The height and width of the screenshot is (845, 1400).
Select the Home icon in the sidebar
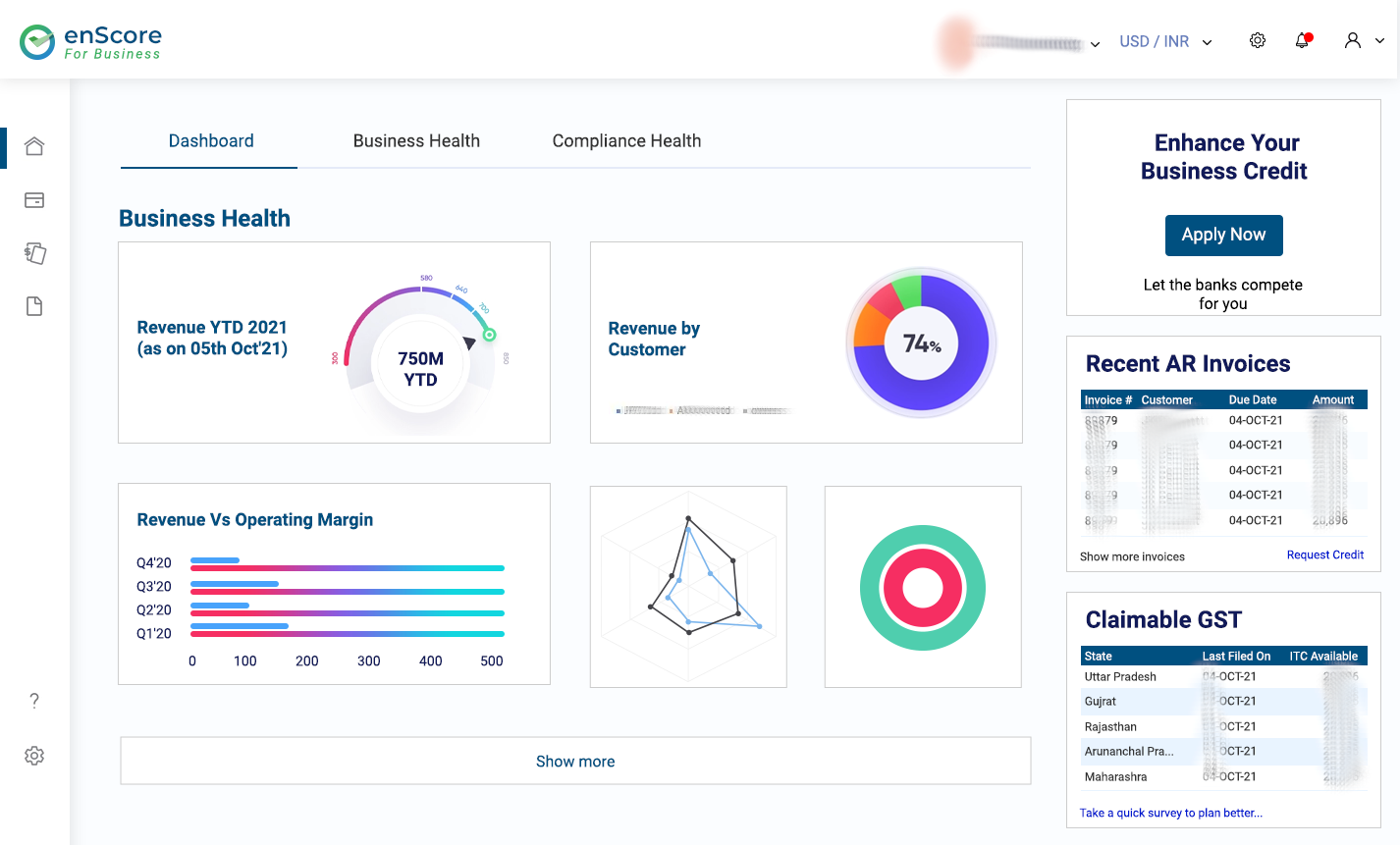(x=34, y=145)
